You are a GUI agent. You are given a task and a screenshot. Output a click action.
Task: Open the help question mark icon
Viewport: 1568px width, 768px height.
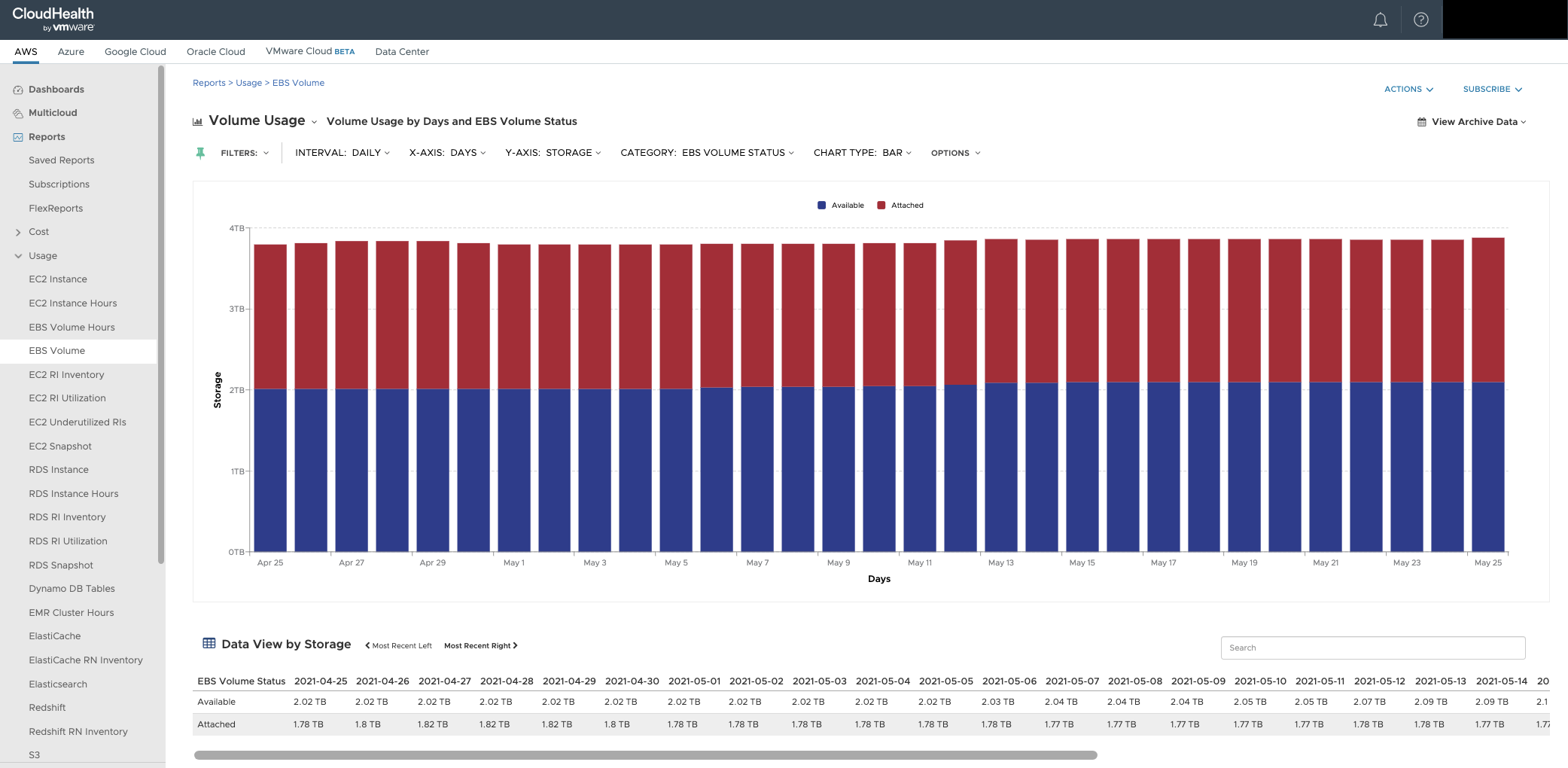[x=1420, y=20]
